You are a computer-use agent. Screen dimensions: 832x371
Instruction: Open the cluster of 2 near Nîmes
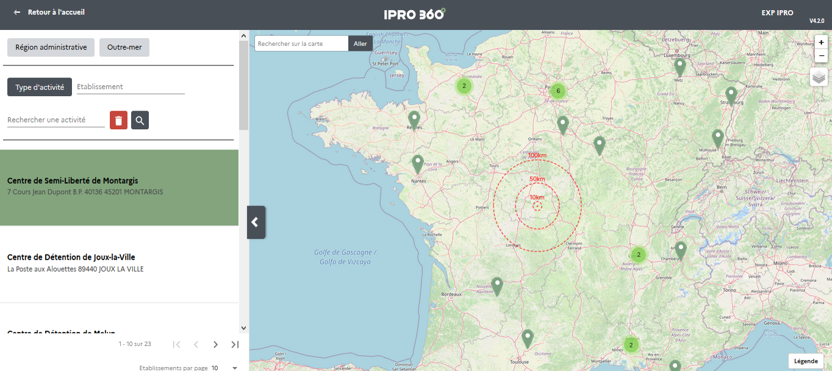[x=630, y=345]
